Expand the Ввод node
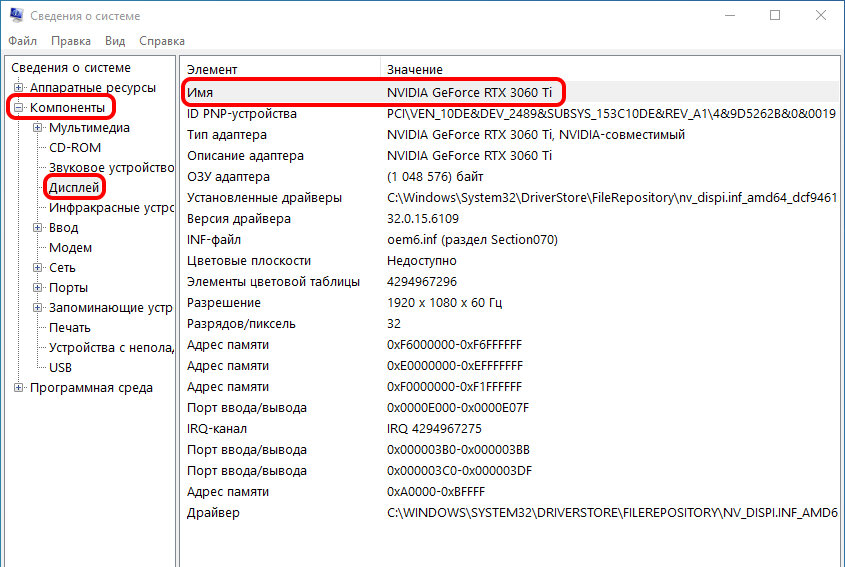The image size is (845, 567). [x=37, y=227]
